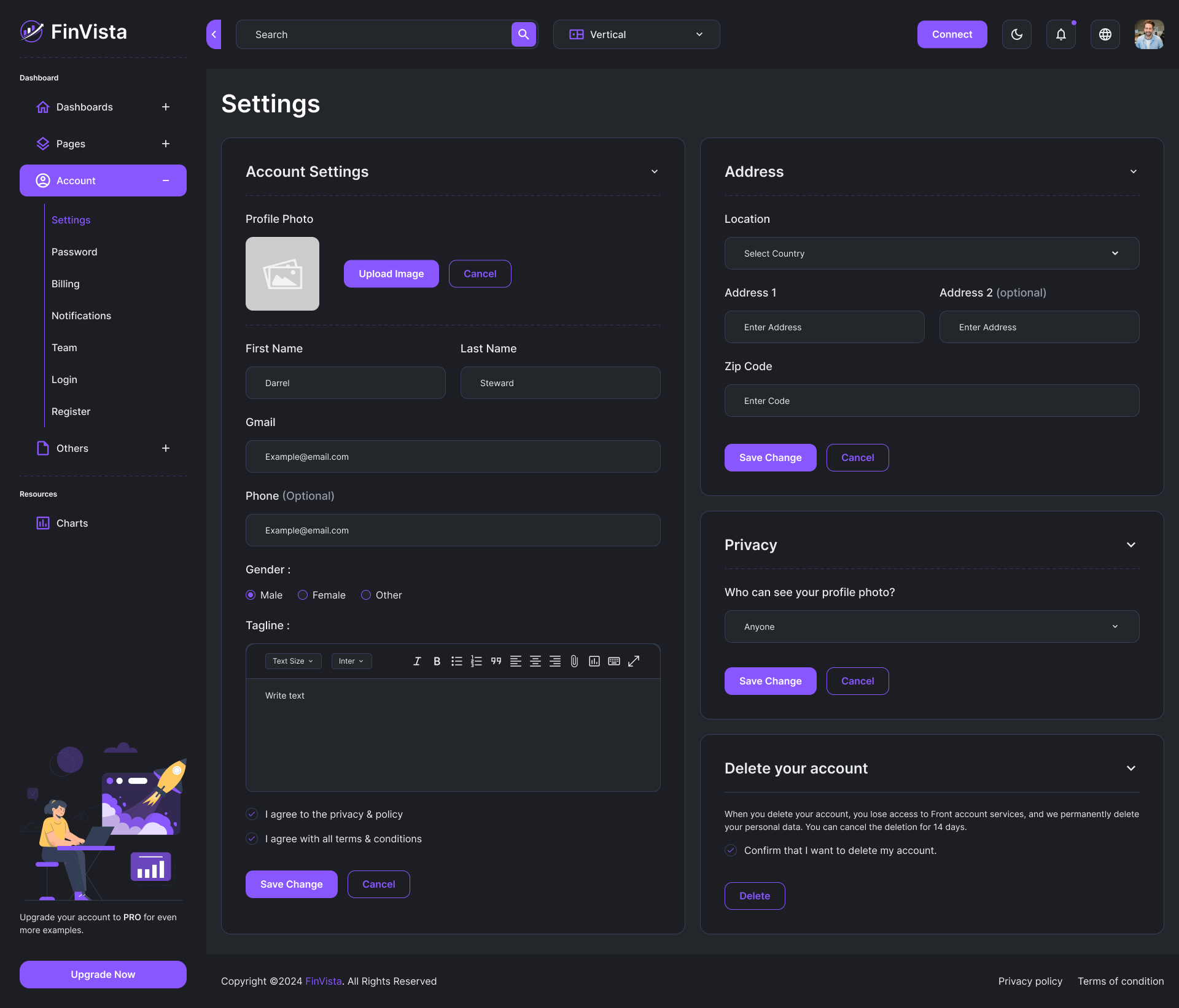The height and width of the screenshot is (1008, 1179).
Task: Open the Terms of condition link
Action: click(1121, 981)
